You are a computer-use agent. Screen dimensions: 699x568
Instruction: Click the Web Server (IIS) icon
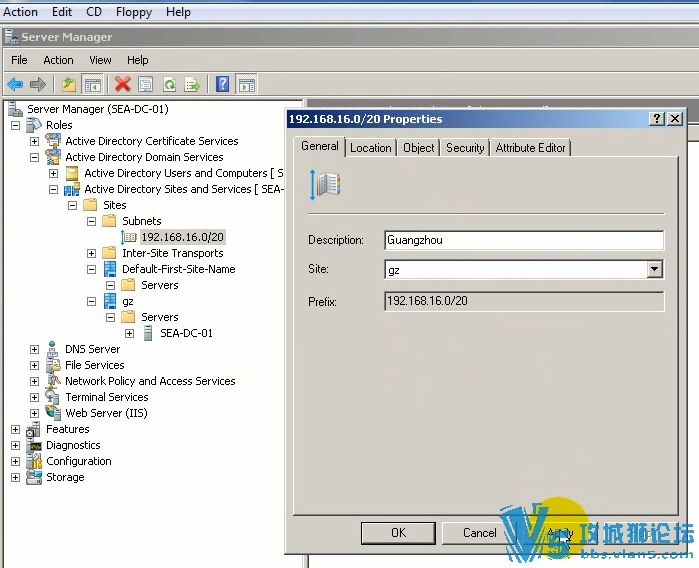53,413
